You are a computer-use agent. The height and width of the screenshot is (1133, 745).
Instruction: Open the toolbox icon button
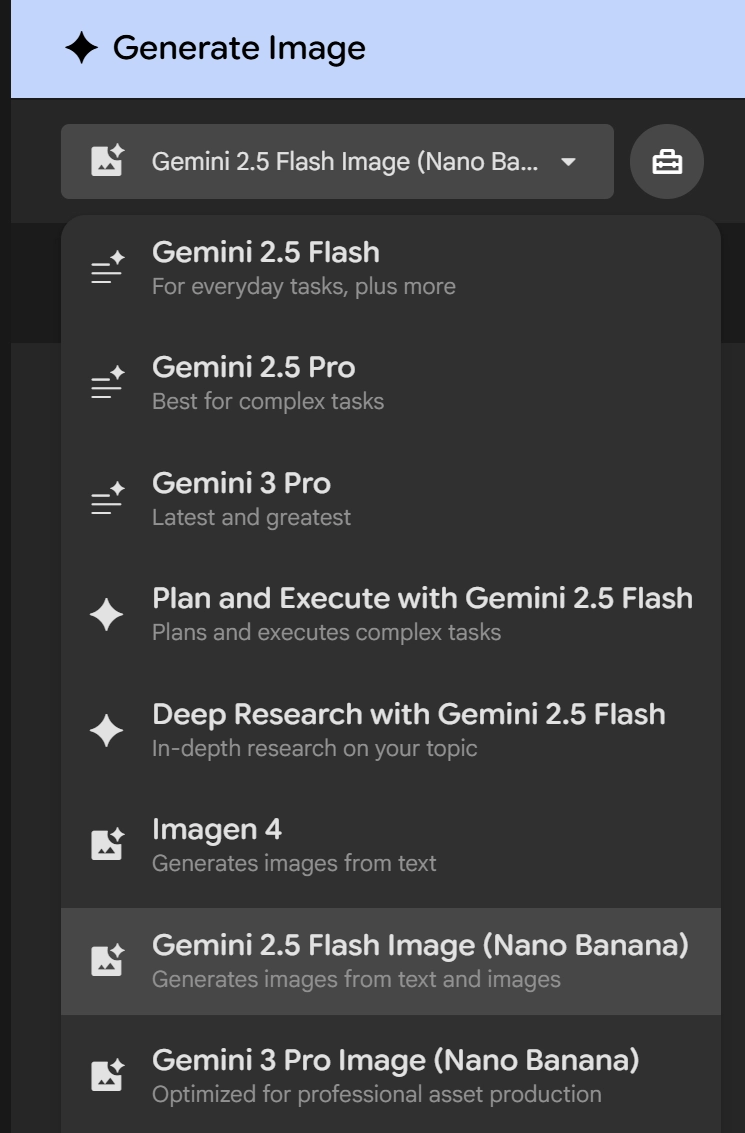click(x=667, y=161)
